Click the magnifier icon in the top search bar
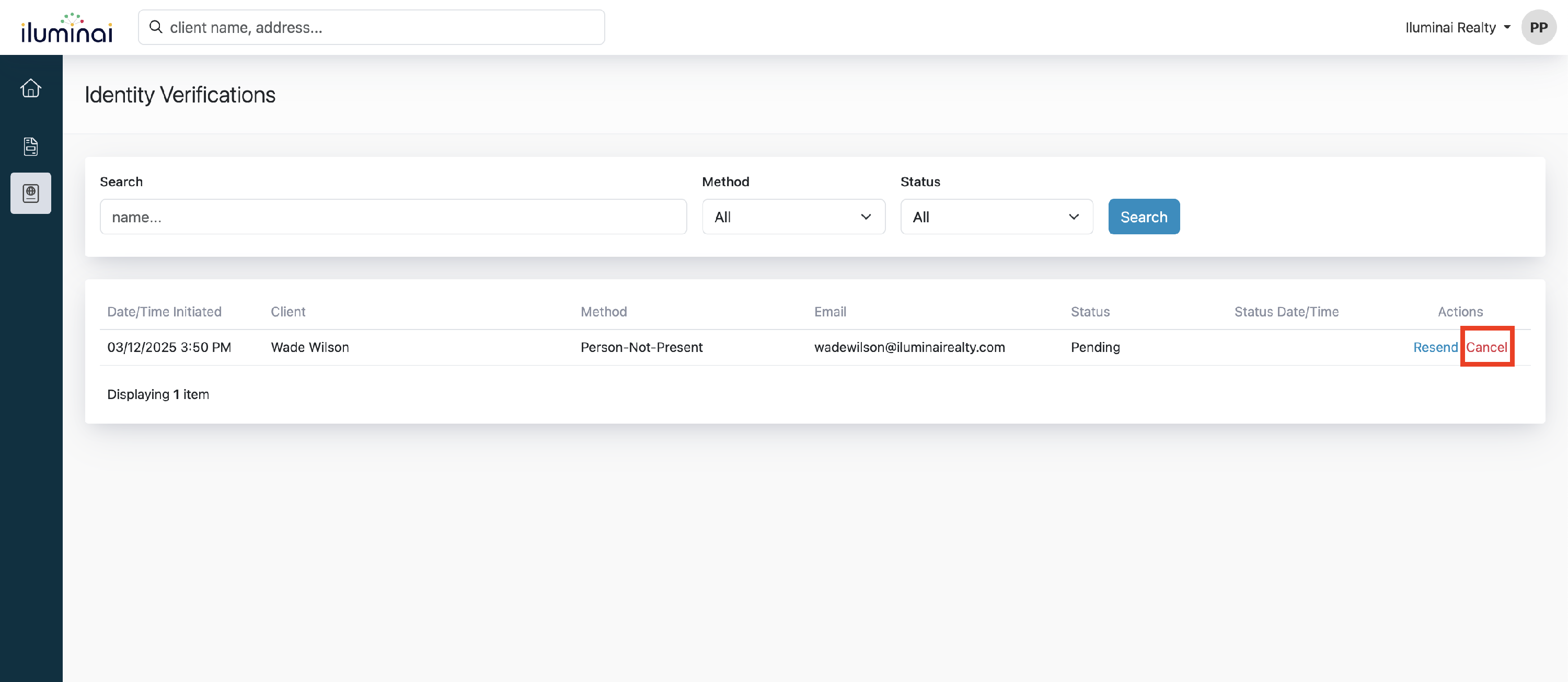The height and width of the screenshot is (682, 1568). pyautogui.click(x=156, y=27)
